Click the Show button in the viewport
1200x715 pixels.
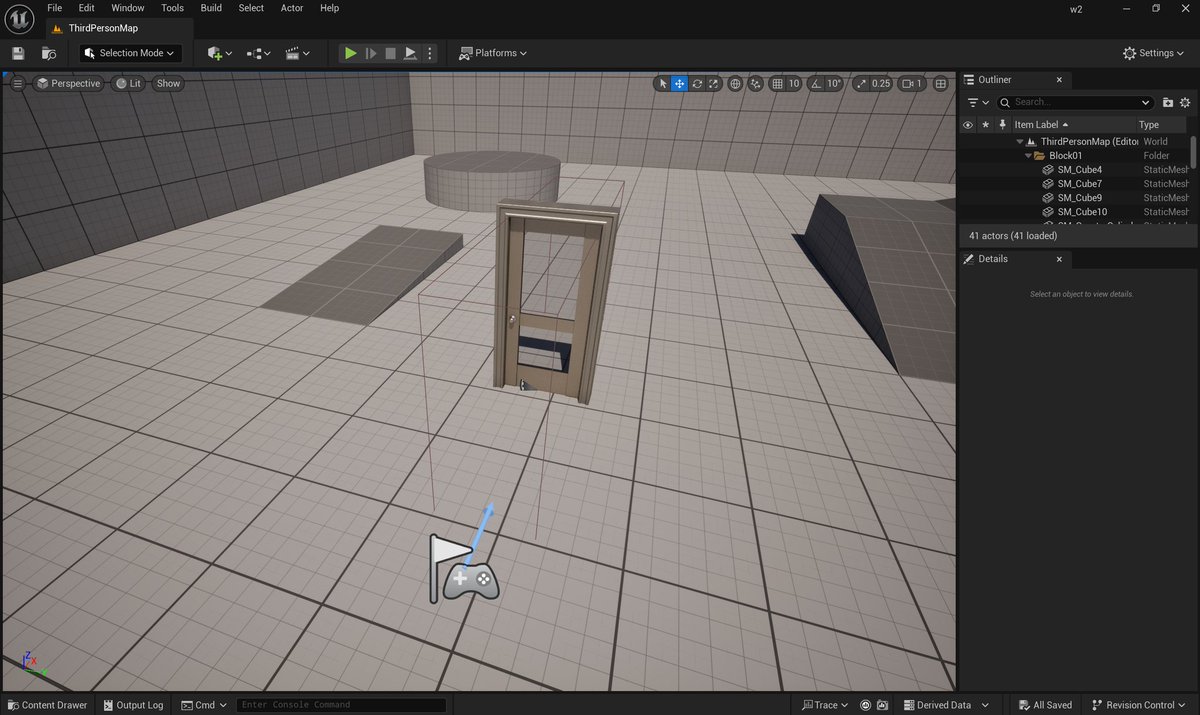pyautogui.click(x=167, y=83)
